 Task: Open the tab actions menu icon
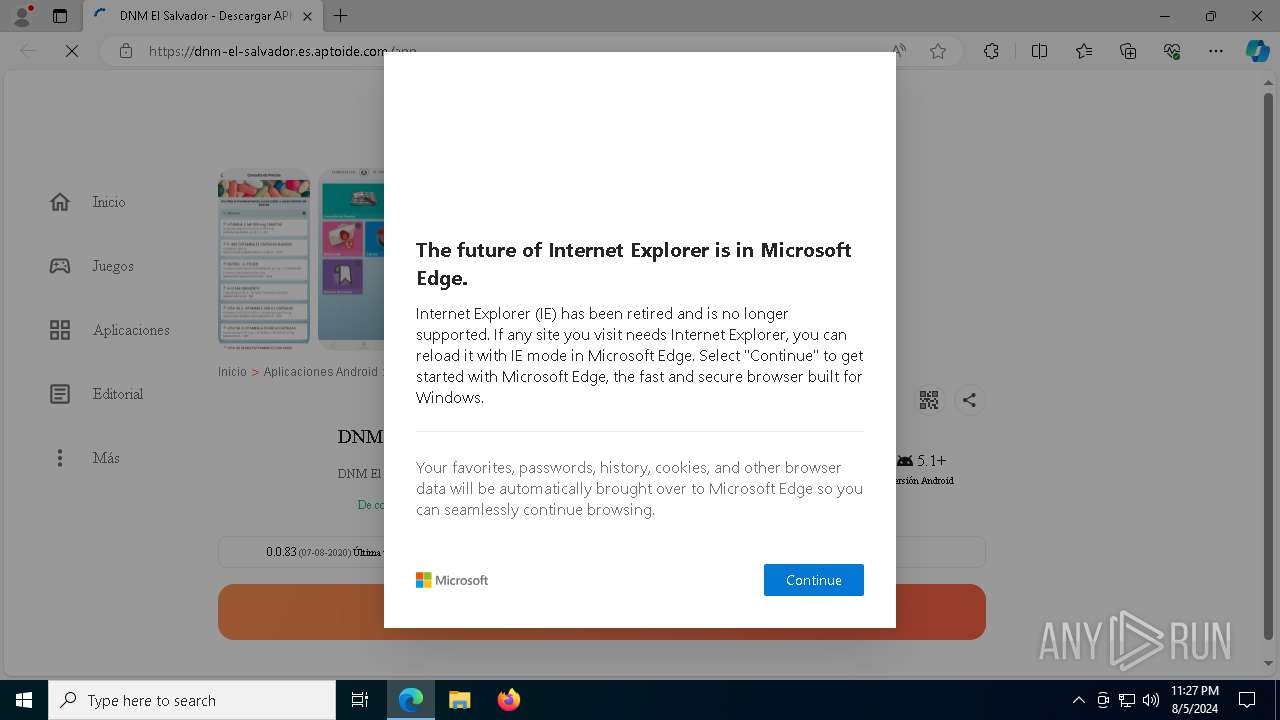click(x=60, y=16)
